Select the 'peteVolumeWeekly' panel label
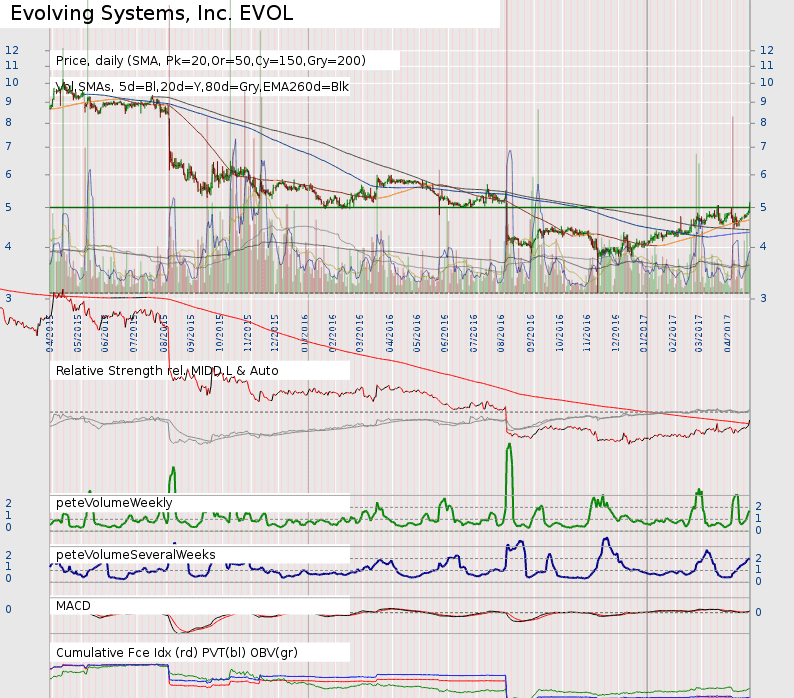The image size is (794, 698). point(114,502)
